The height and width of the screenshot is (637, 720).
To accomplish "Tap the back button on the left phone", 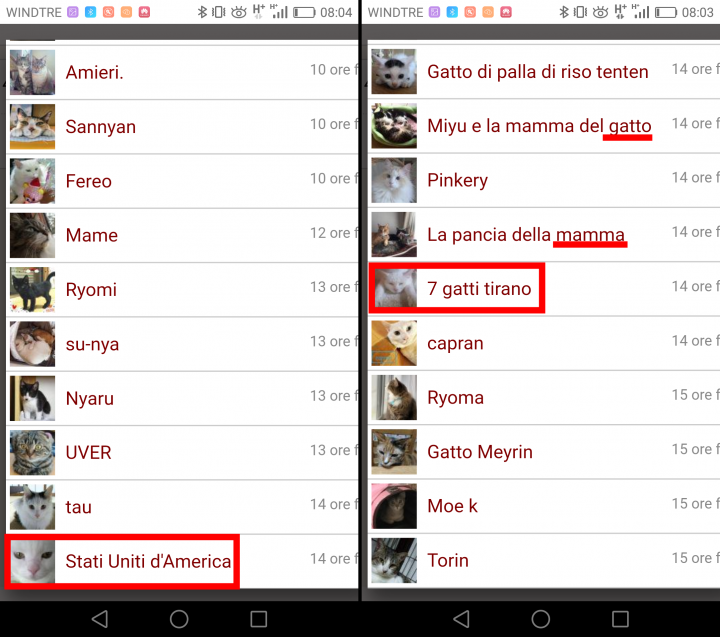I will tap(99, 619).
